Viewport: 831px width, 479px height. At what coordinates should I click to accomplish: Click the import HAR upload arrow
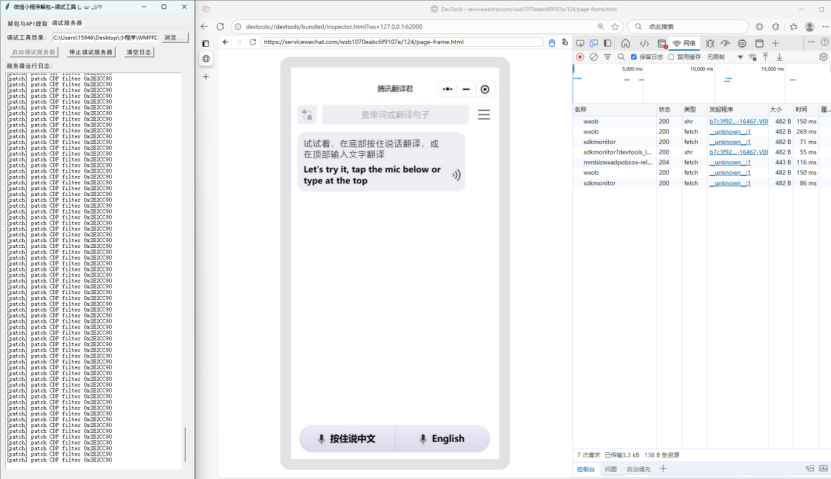tap(765, 57)
